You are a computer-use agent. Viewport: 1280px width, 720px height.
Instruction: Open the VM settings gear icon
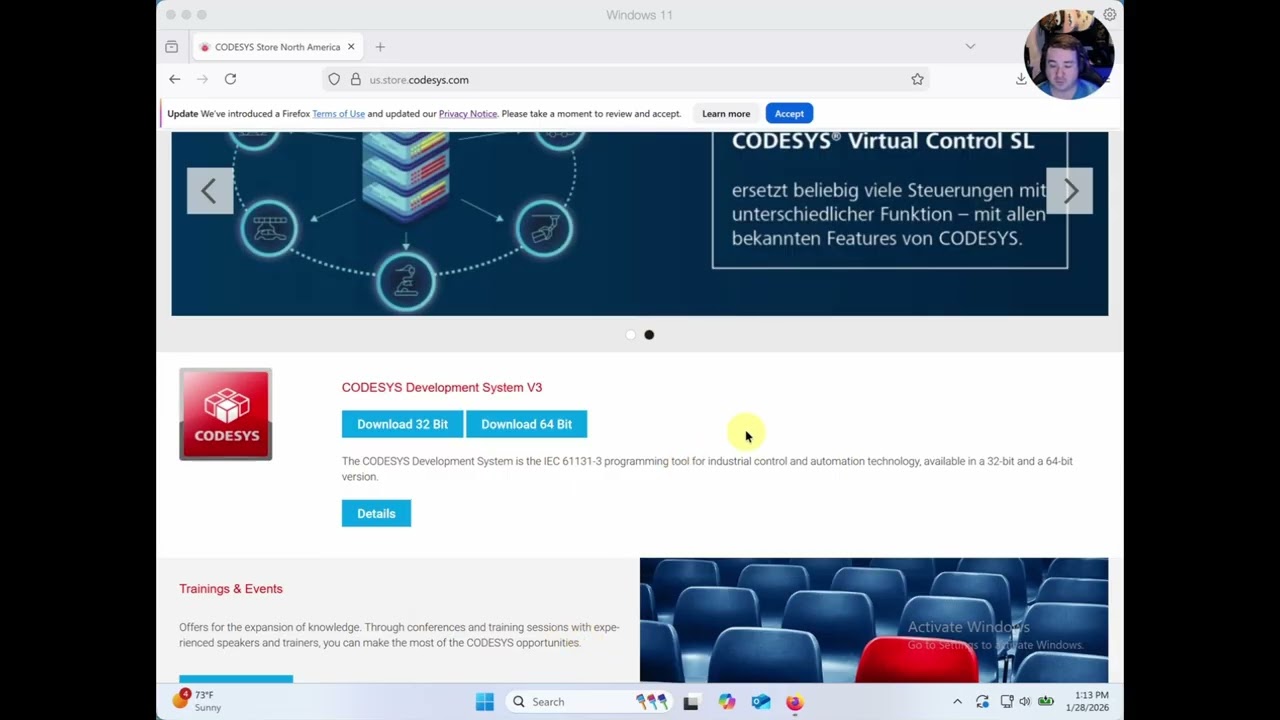click(1109, 15)
